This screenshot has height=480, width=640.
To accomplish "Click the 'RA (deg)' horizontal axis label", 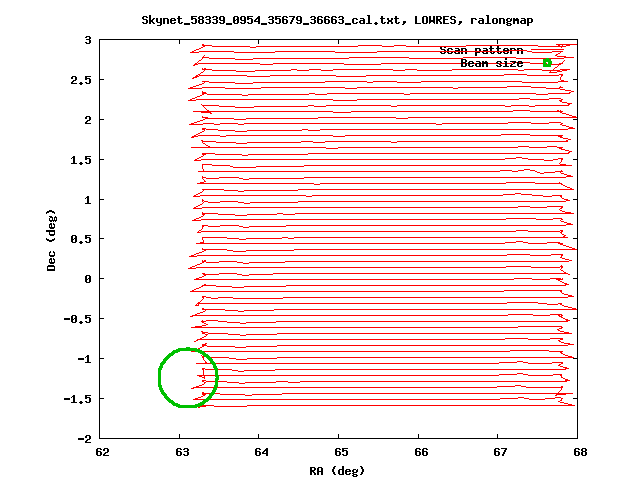I will 337,471.
